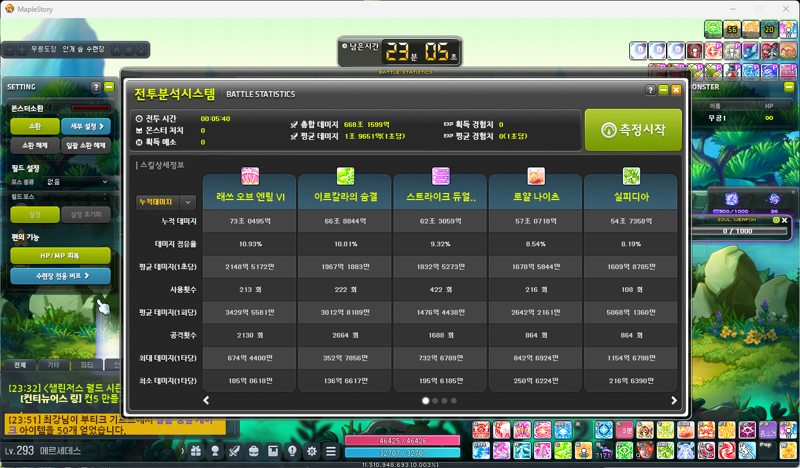This screenshot has width=800, height=468.
Task: Click the blue MP bar showing 32707 / 32707
Action: pyautogui.click(x=403, y=453)
